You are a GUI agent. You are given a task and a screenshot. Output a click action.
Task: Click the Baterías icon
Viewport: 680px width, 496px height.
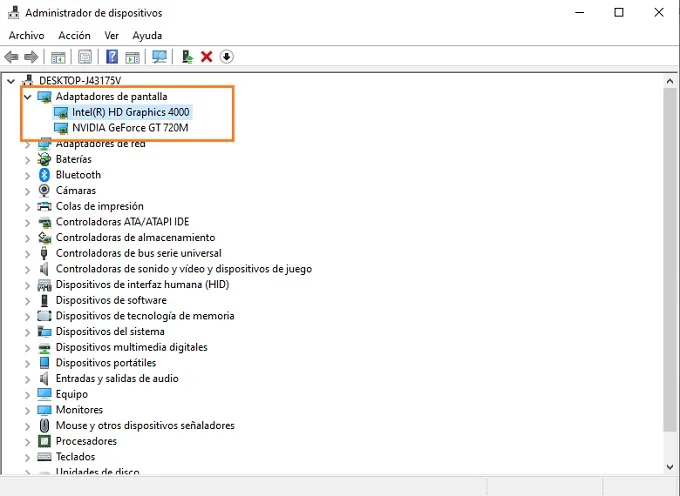tap(44, 159)
